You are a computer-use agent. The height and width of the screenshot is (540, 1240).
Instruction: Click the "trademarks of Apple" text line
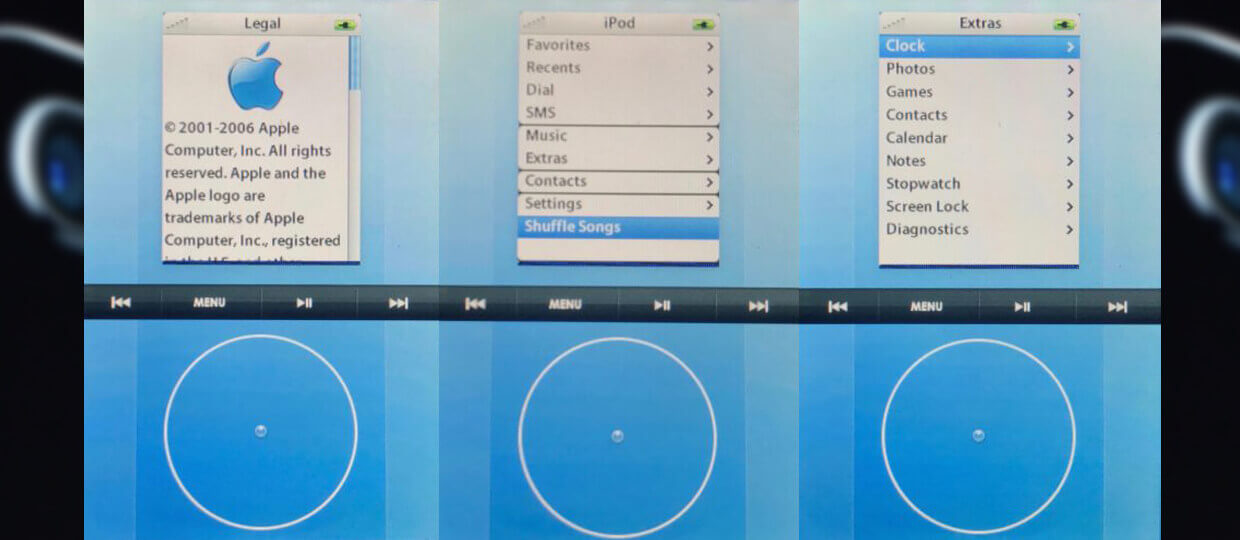(234, 218)
